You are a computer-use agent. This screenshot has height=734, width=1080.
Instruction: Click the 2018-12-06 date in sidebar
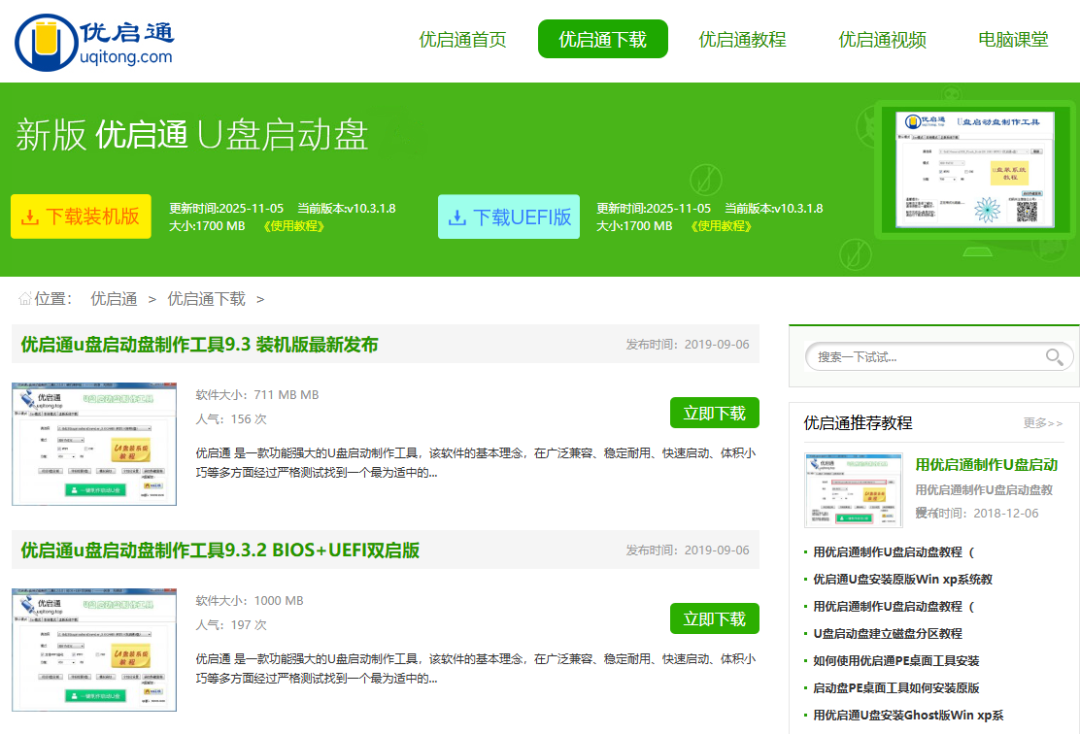tap(1006, 513)
